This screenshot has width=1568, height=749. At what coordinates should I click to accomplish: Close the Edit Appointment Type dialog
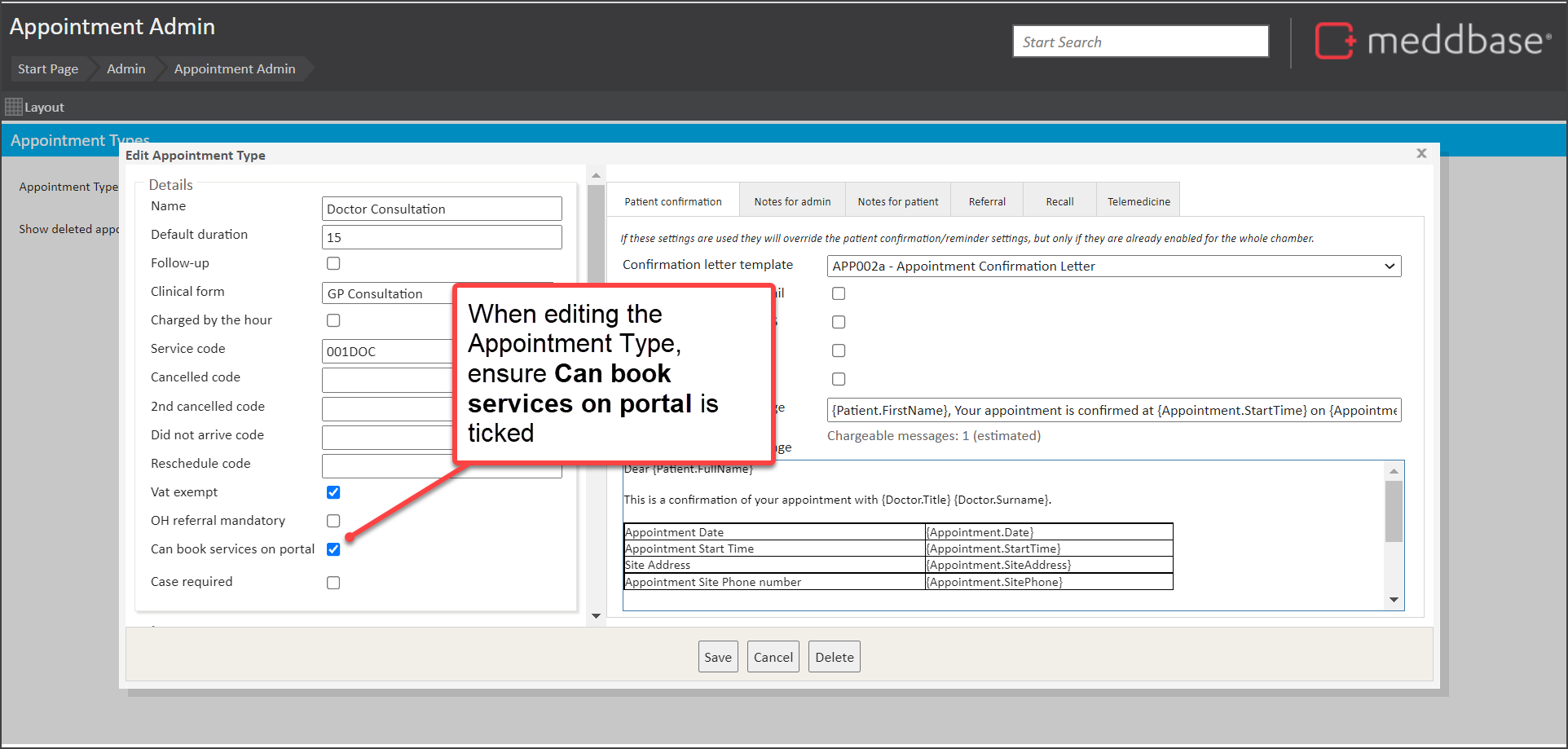[x=1421, y=153]
